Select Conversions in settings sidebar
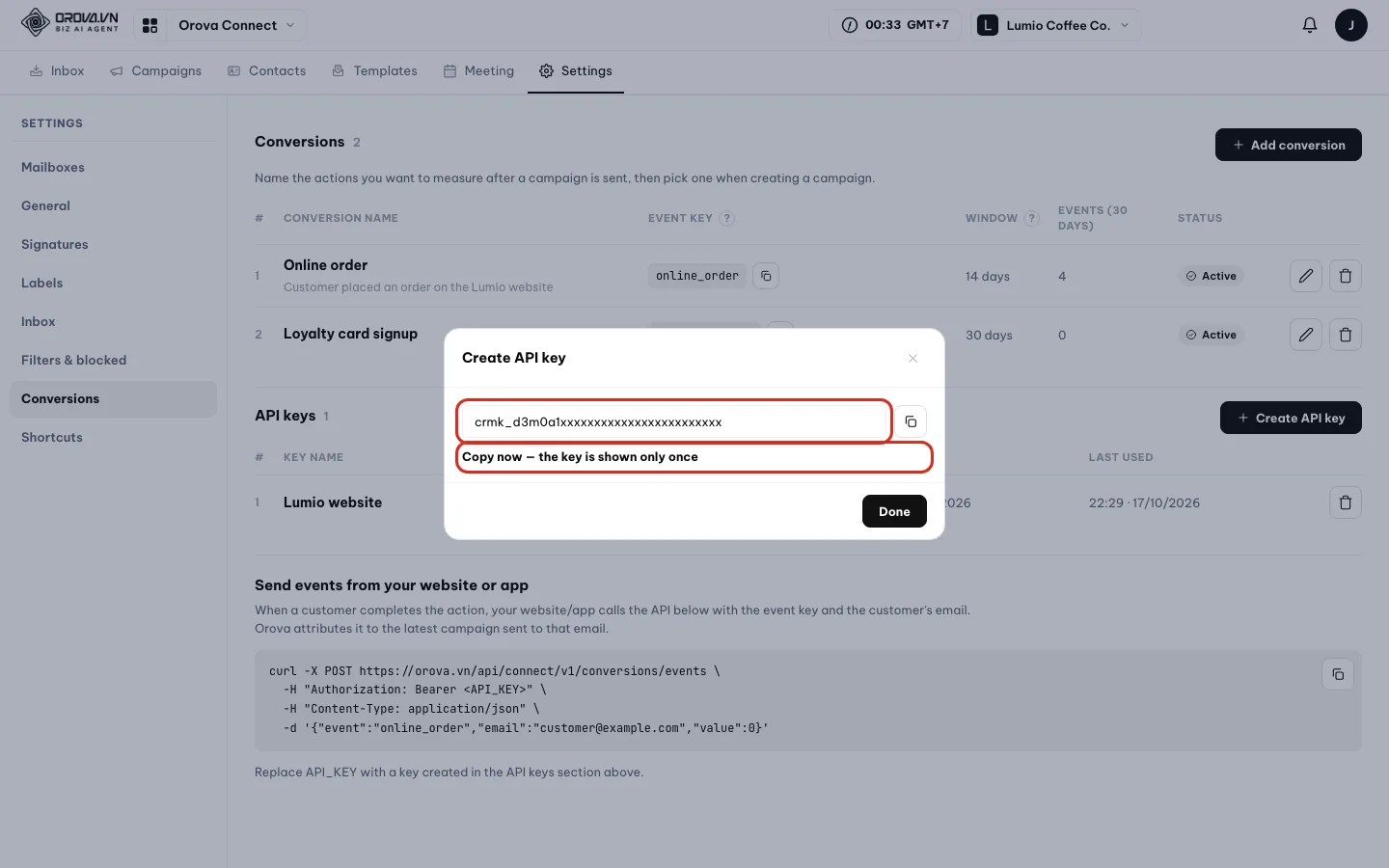This screenshot has height=868, width=1389. click(113, 398)
